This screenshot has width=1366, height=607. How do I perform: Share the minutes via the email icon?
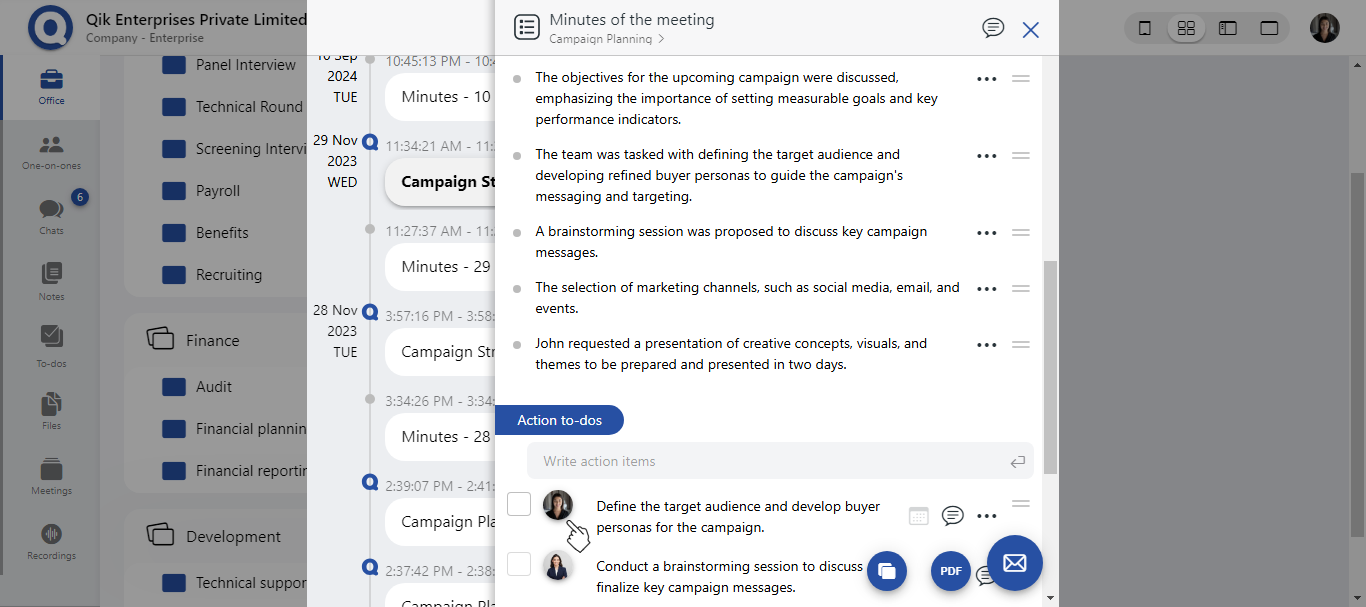tap(1014, 563)
